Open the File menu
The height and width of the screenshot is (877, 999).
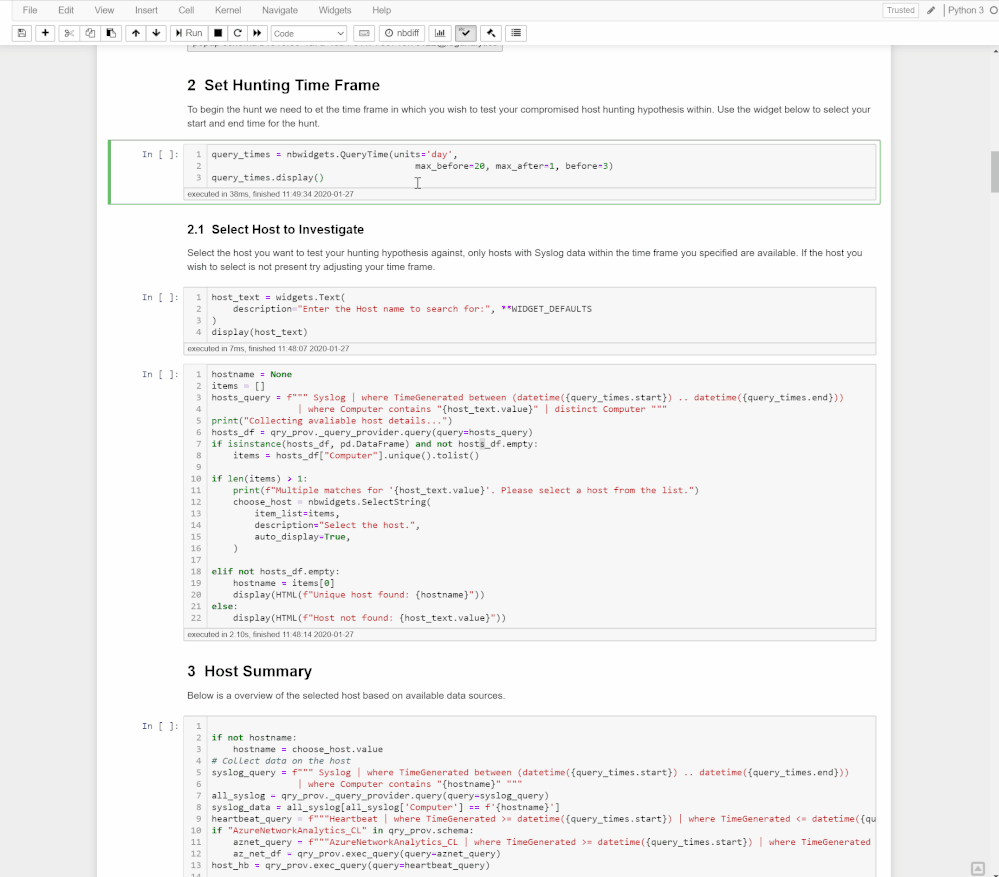coord(30,10)
